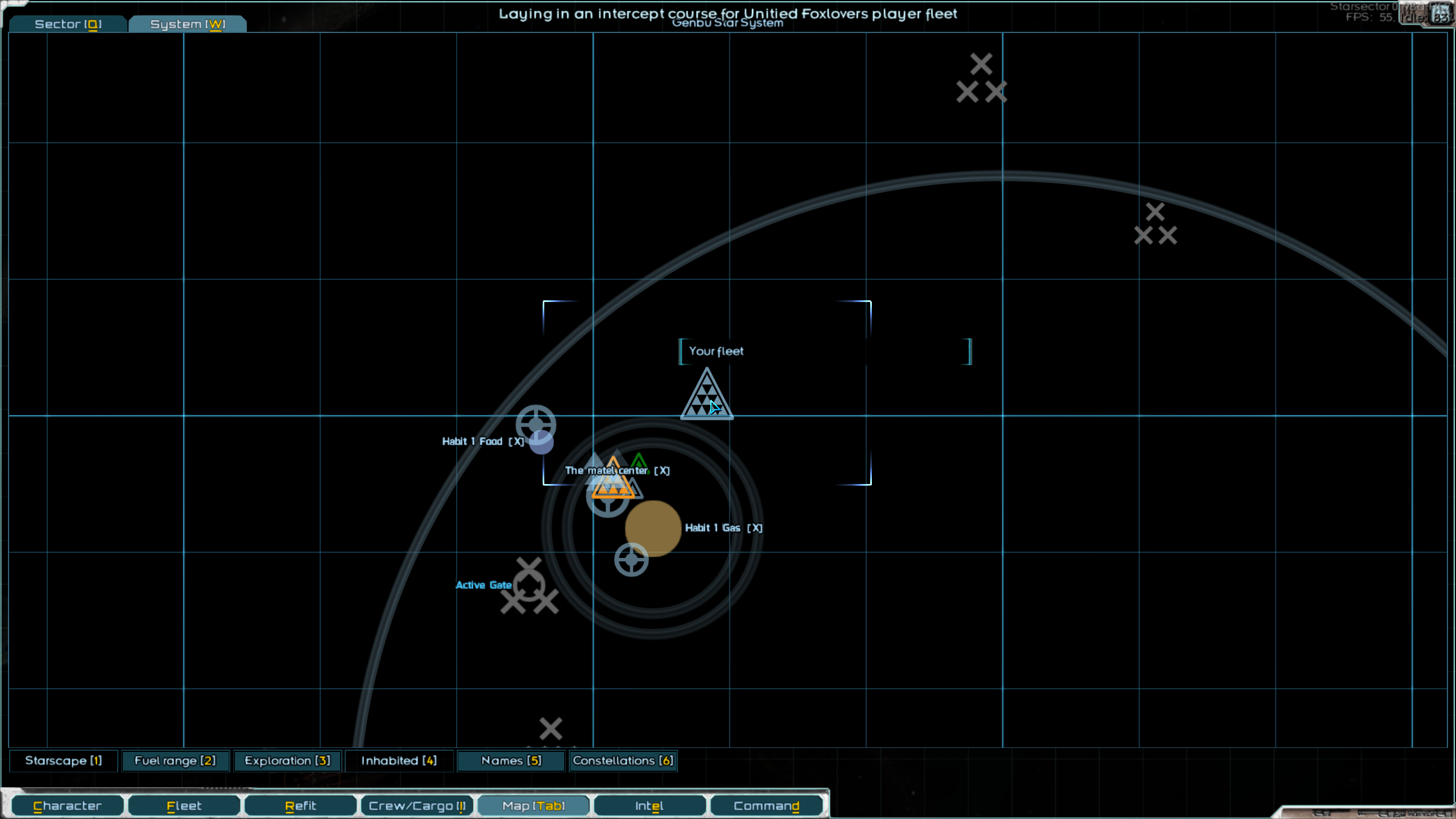
Task: Toggle the Exploration map filter
Action: pyautogui.click(x=287, y=760)
